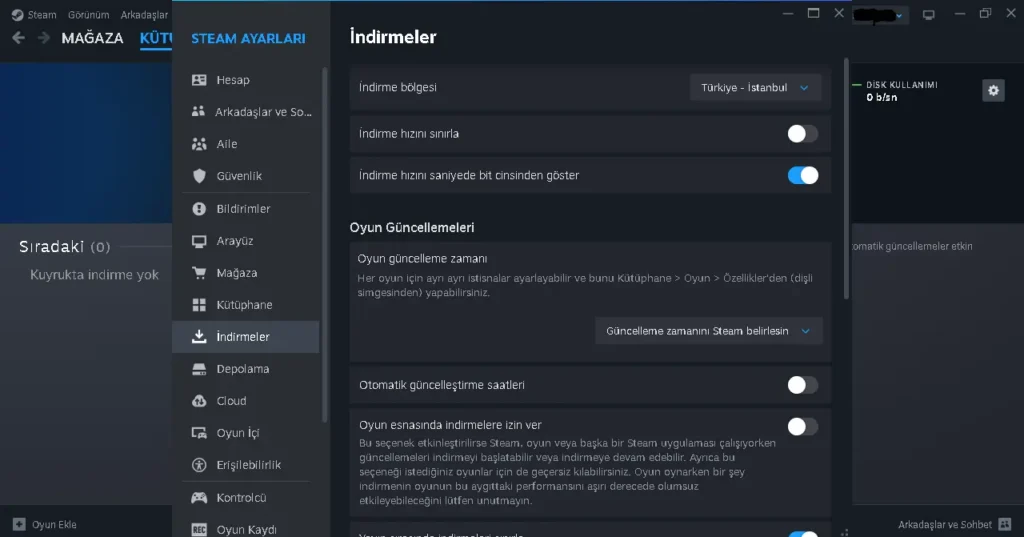Open the account name dropdown

[x=880, y=15]
